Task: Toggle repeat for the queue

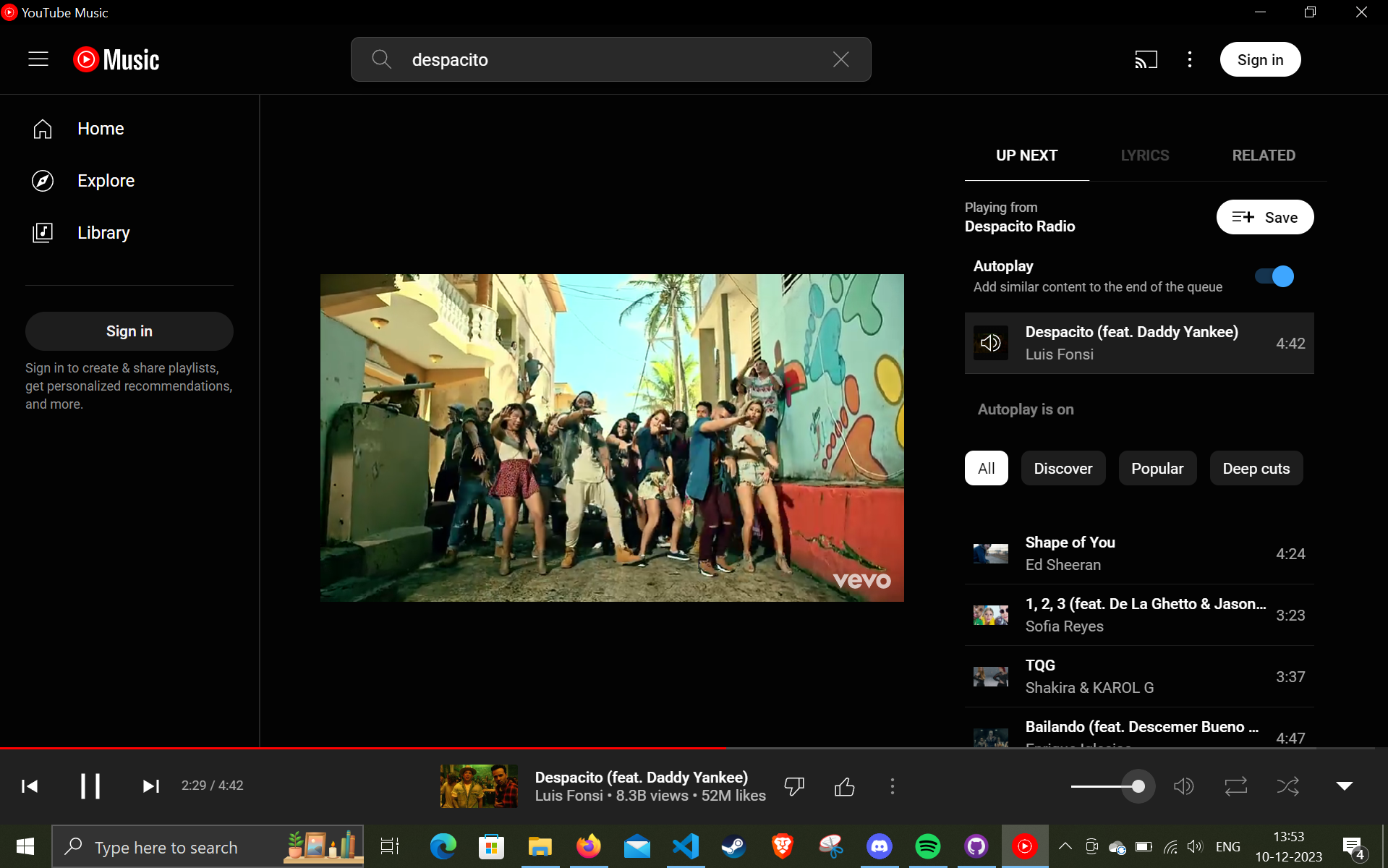Action: pyautogui.click(x=1235, y=786)
